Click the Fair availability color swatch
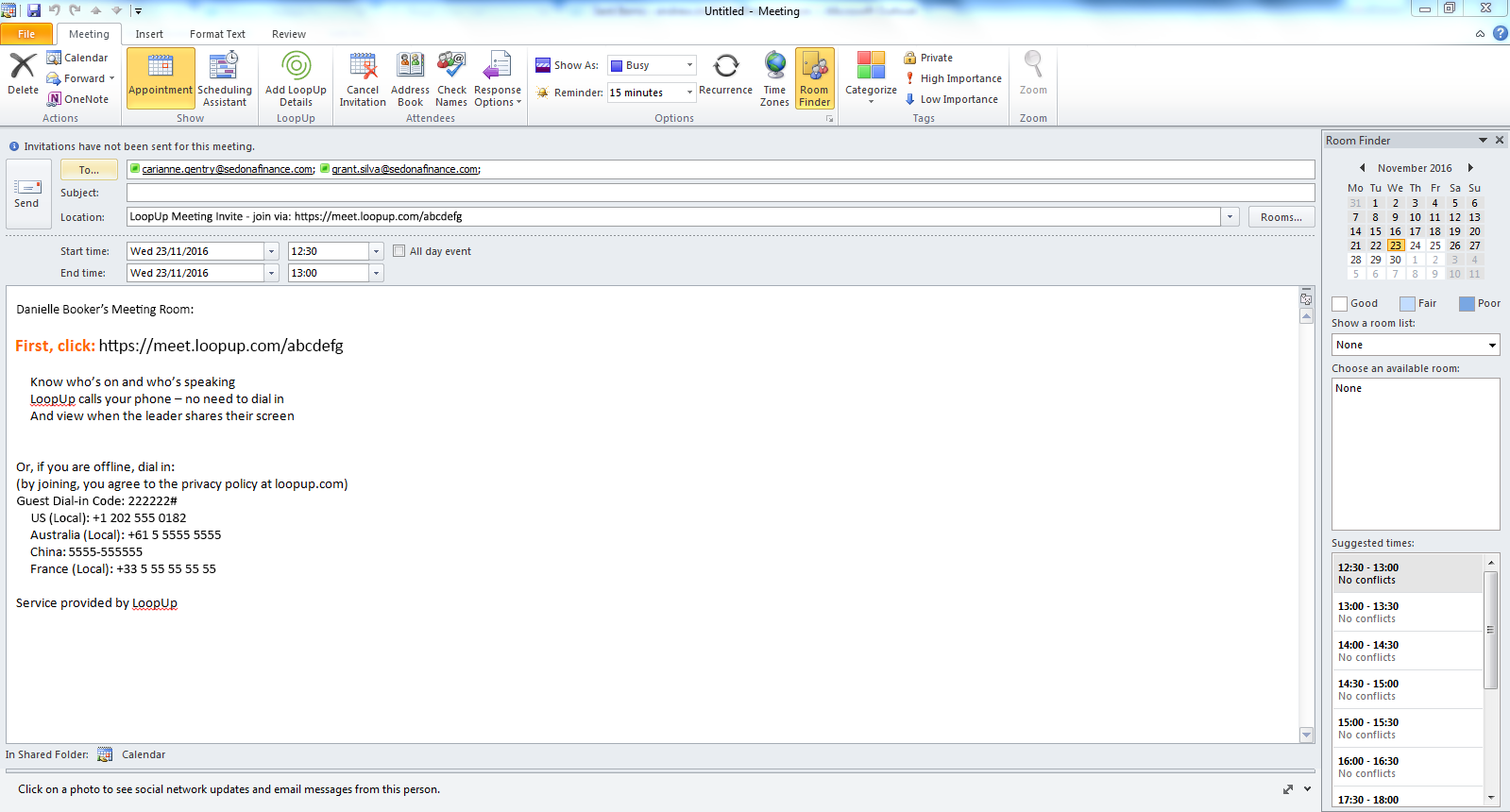 point(1407,304)
